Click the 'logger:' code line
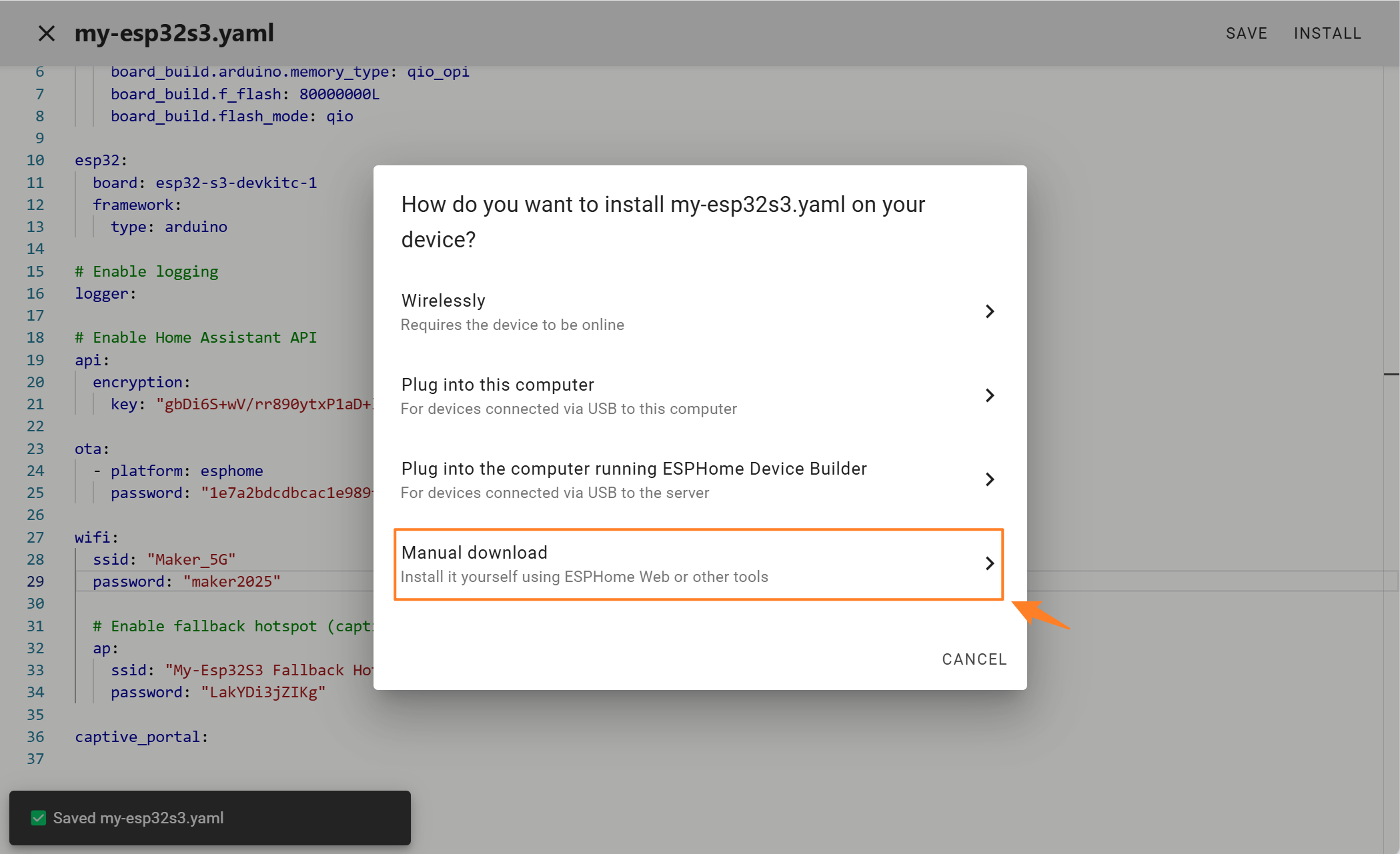This screenshot has height=854, width=1400. (105, 293)
